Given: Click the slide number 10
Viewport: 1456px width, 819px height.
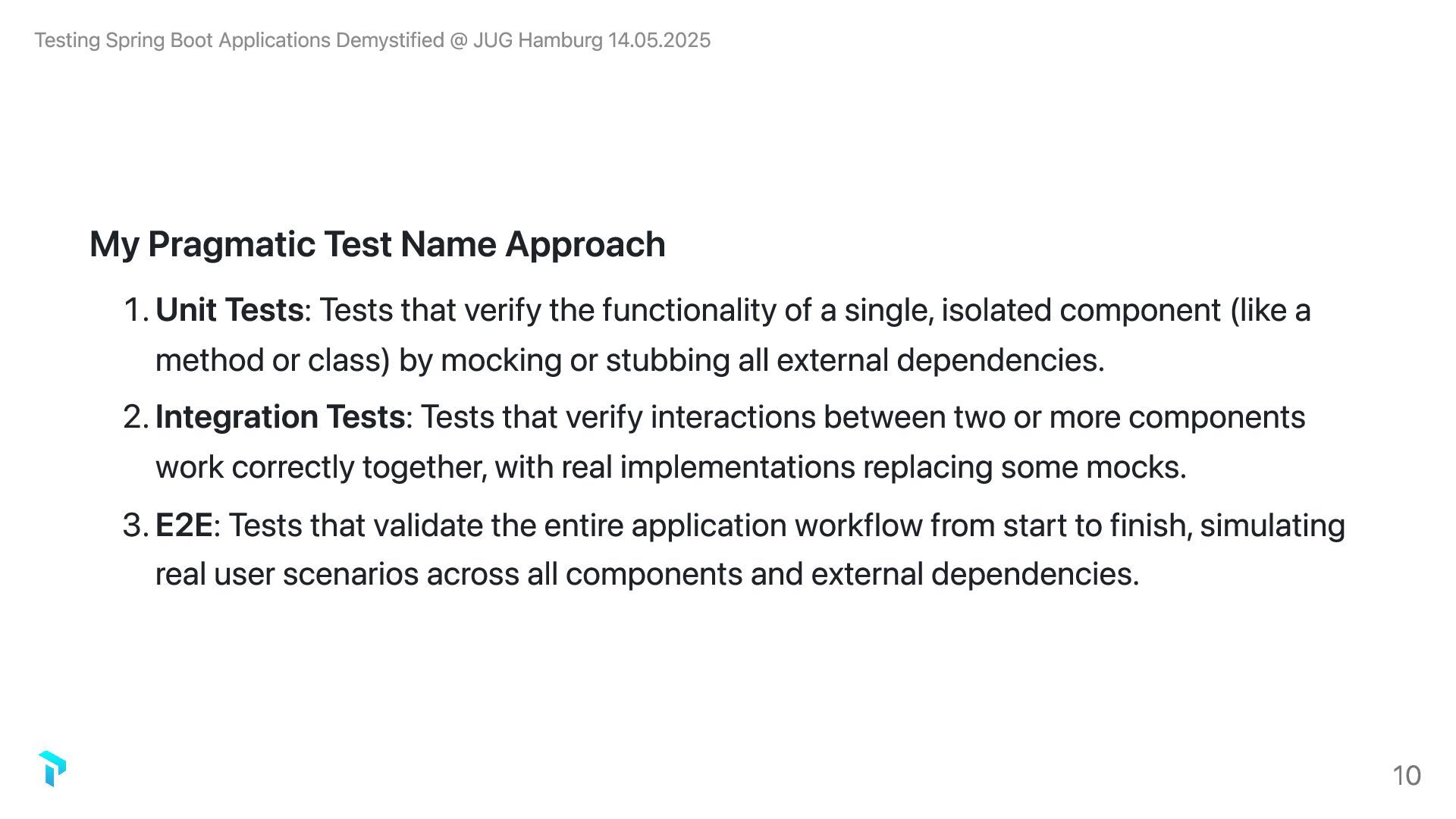Looking at the screenshot, I should tap(1407, 775).
